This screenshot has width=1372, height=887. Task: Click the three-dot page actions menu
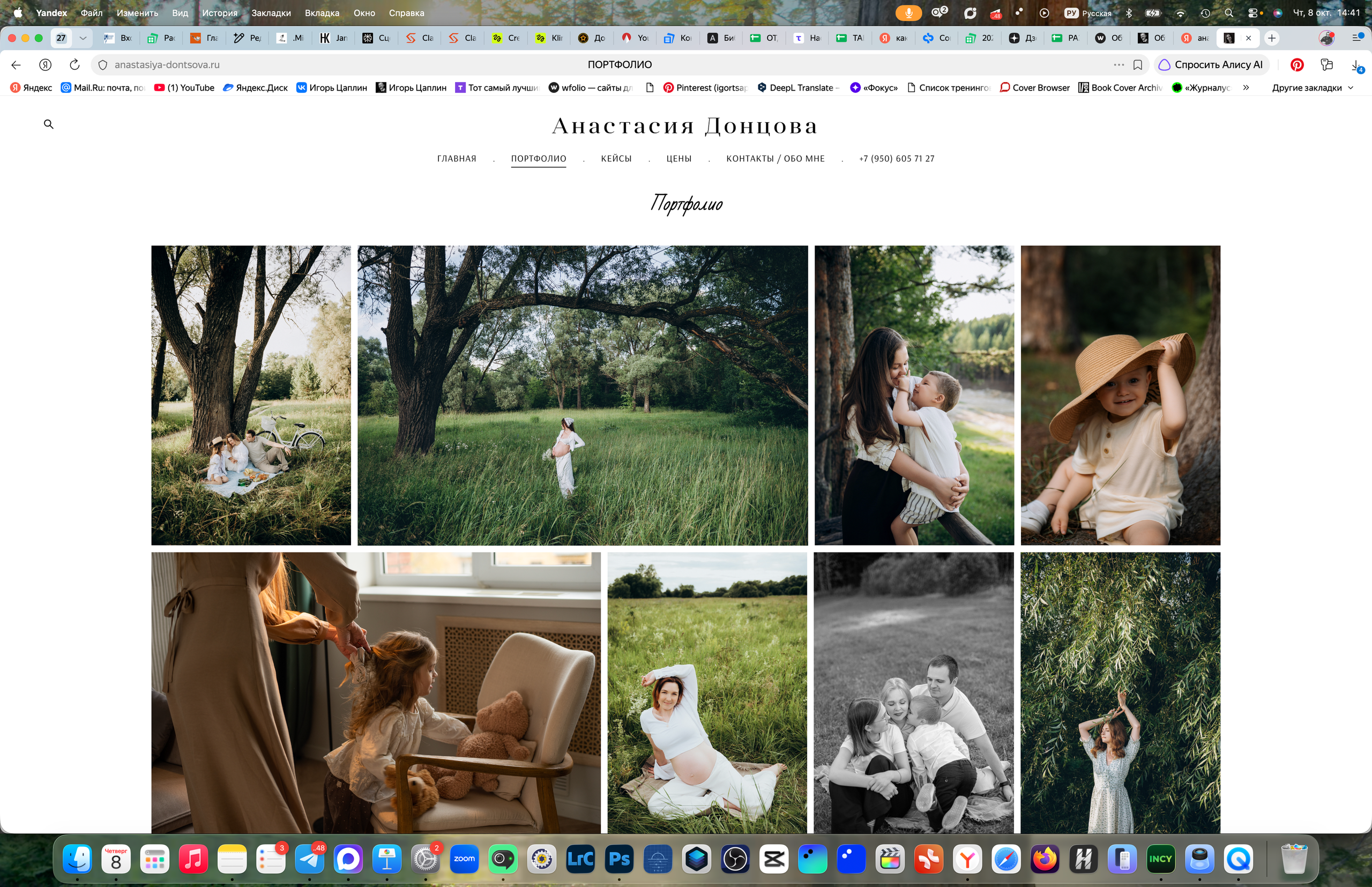pyautogui.click(x=1119, y=65)
